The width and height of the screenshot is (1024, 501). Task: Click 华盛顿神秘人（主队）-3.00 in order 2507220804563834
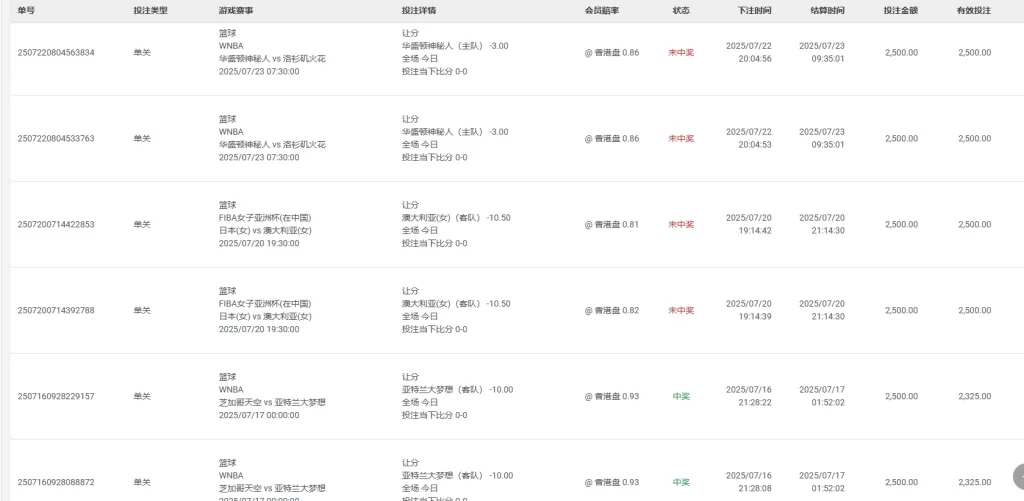[x=455, y=46]
